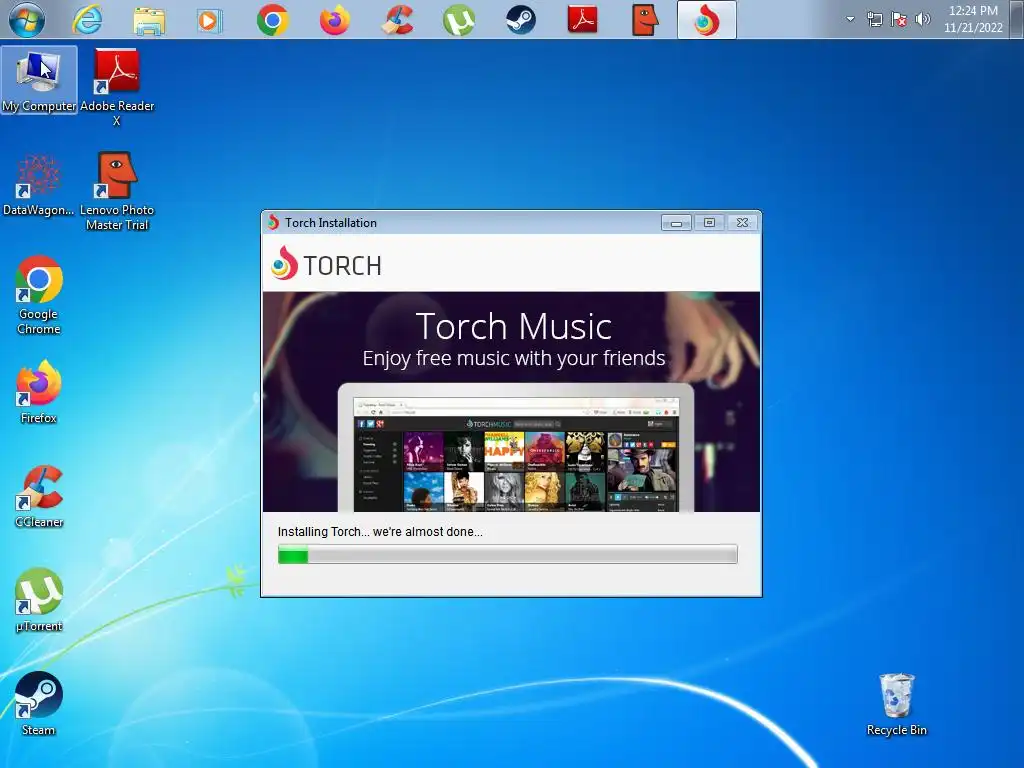Open Adobe Reader from the taskbar
1024x768 pixels.
click(583, 20)
